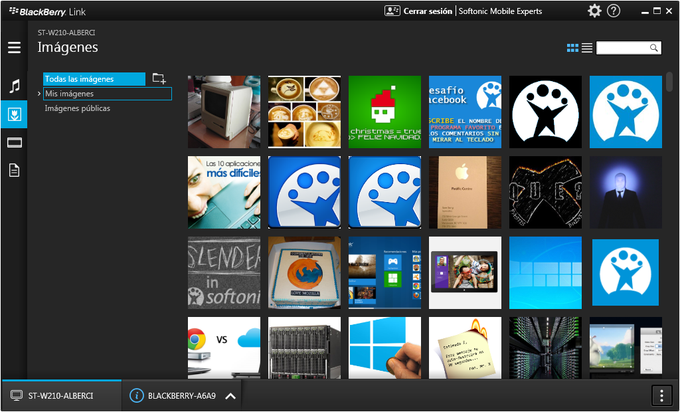Select the Pictures section icon in sidebar
Screen dimensions: 680x412
click(14, 114)
